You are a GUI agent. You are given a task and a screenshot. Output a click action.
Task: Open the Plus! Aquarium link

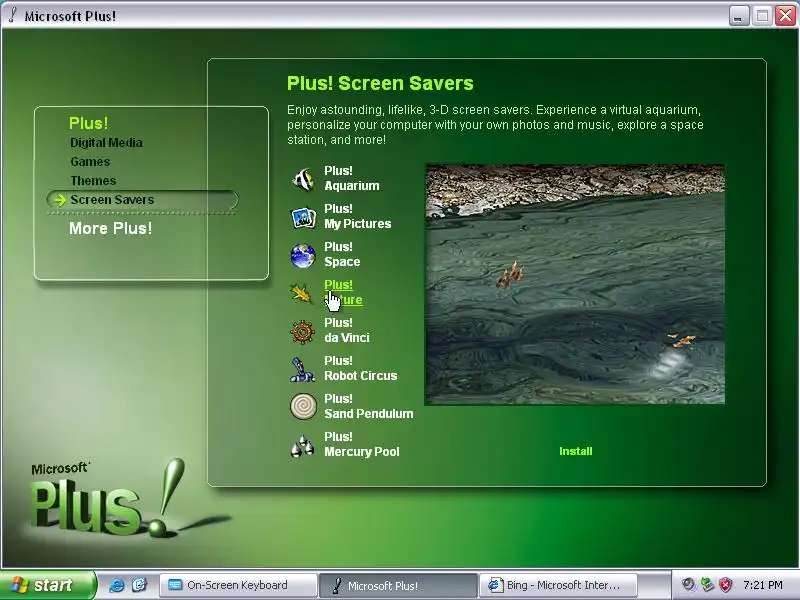pos(352,179)
